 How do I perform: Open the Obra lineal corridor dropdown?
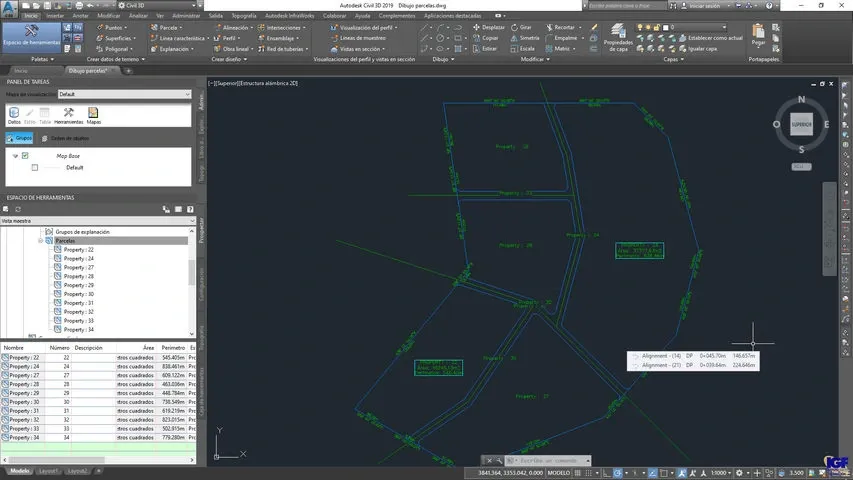(x=233, y=49)
